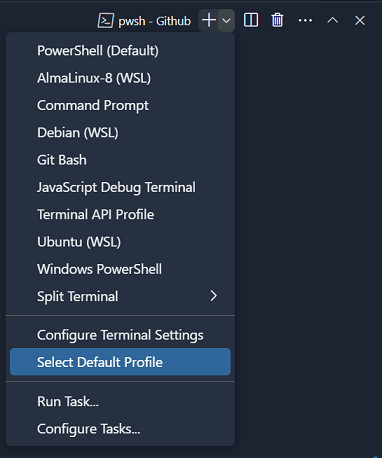
Task: Click the new terminal plus icon
Action: (x=209, y=21)
